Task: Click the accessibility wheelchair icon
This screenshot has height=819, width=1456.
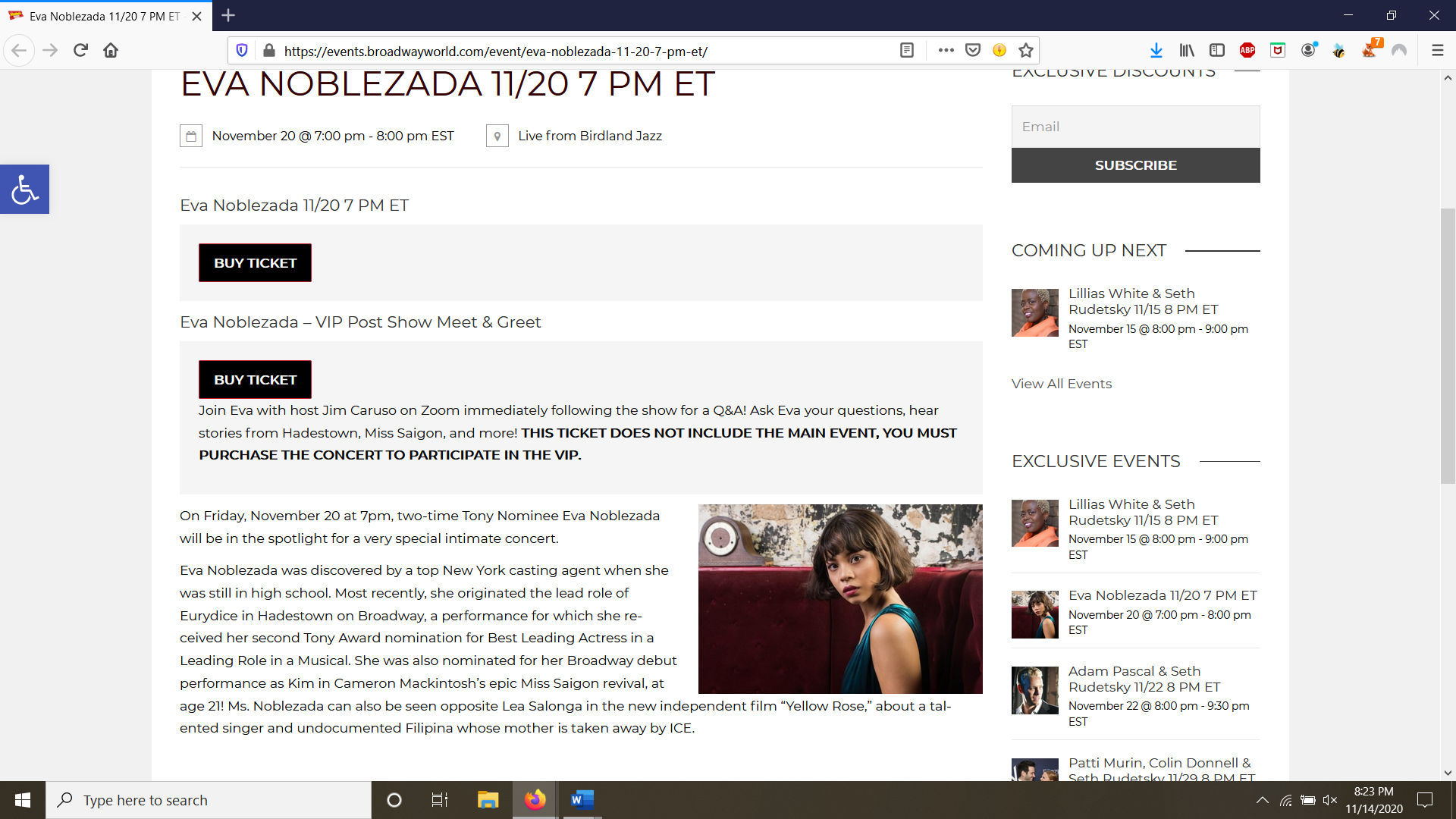Action: [x=24, y=189]
